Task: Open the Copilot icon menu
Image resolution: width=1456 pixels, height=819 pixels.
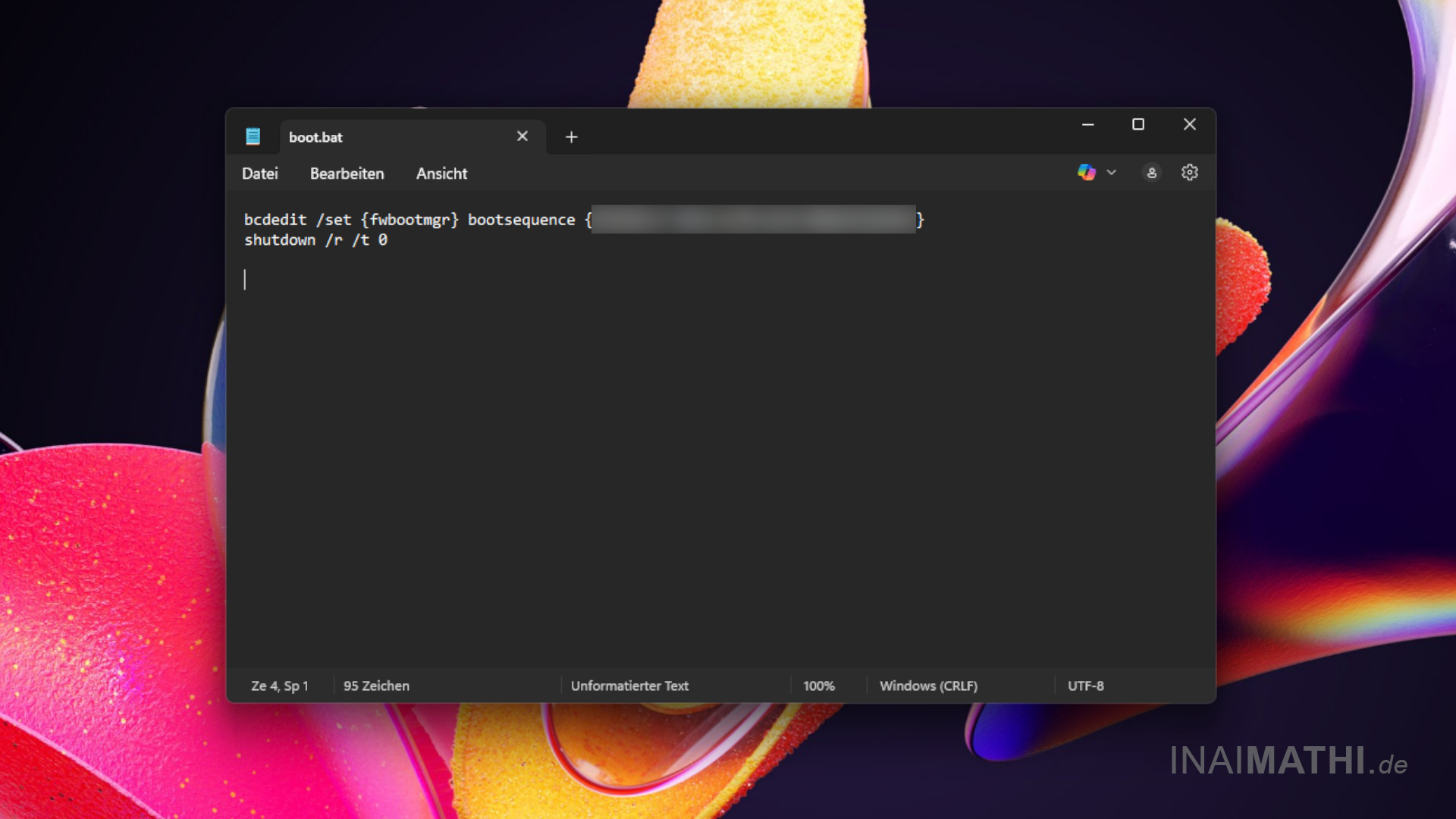Action: [x=1086, y=173]
